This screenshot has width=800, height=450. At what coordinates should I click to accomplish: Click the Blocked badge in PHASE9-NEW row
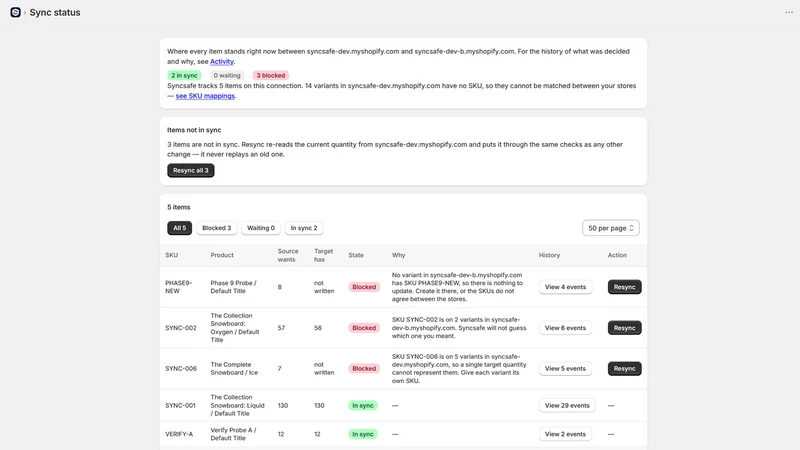tap(364, 287)
